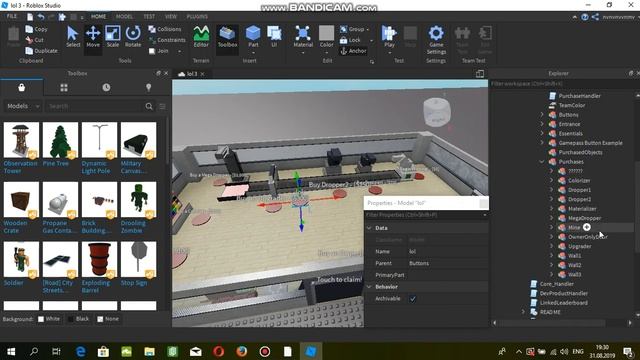
Task: Open Microsoft Edge from the taskbar
Action: click(80, 351)
